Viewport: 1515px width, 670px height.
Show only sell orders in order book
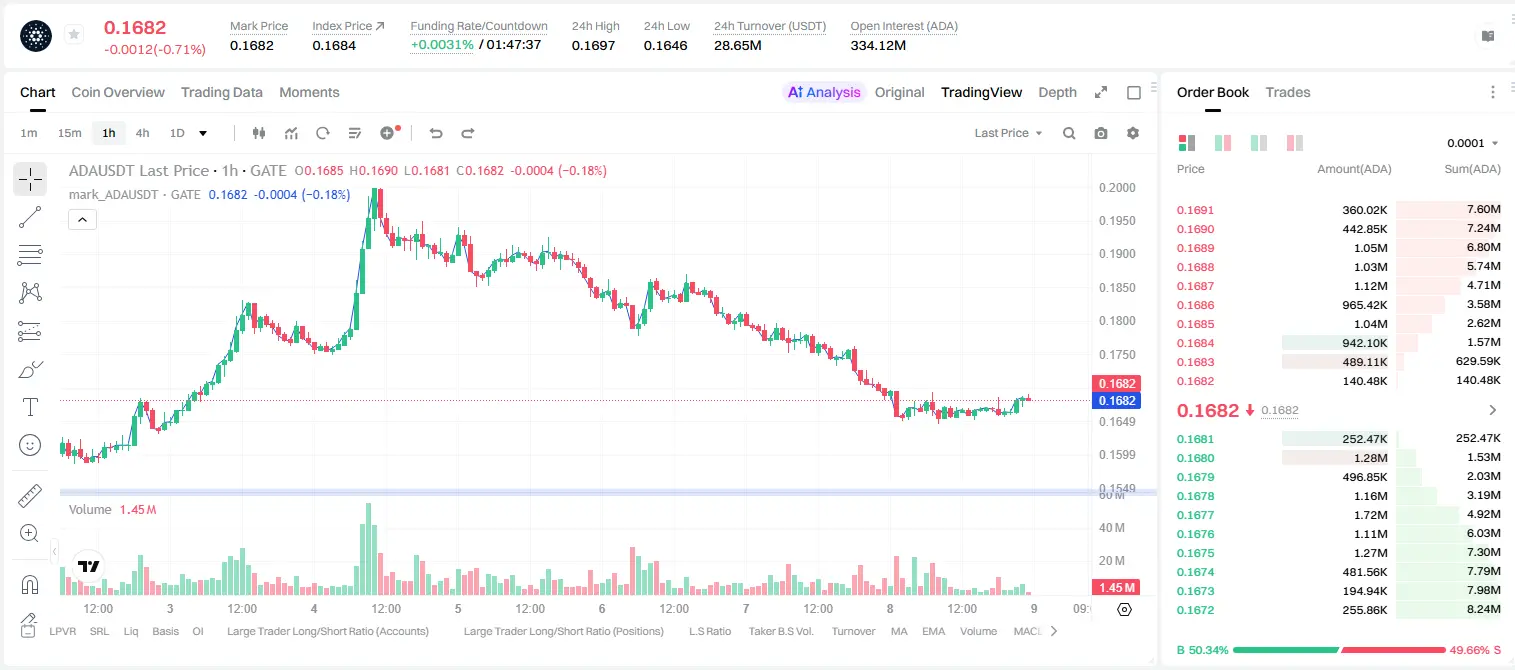pos(1294,143)
